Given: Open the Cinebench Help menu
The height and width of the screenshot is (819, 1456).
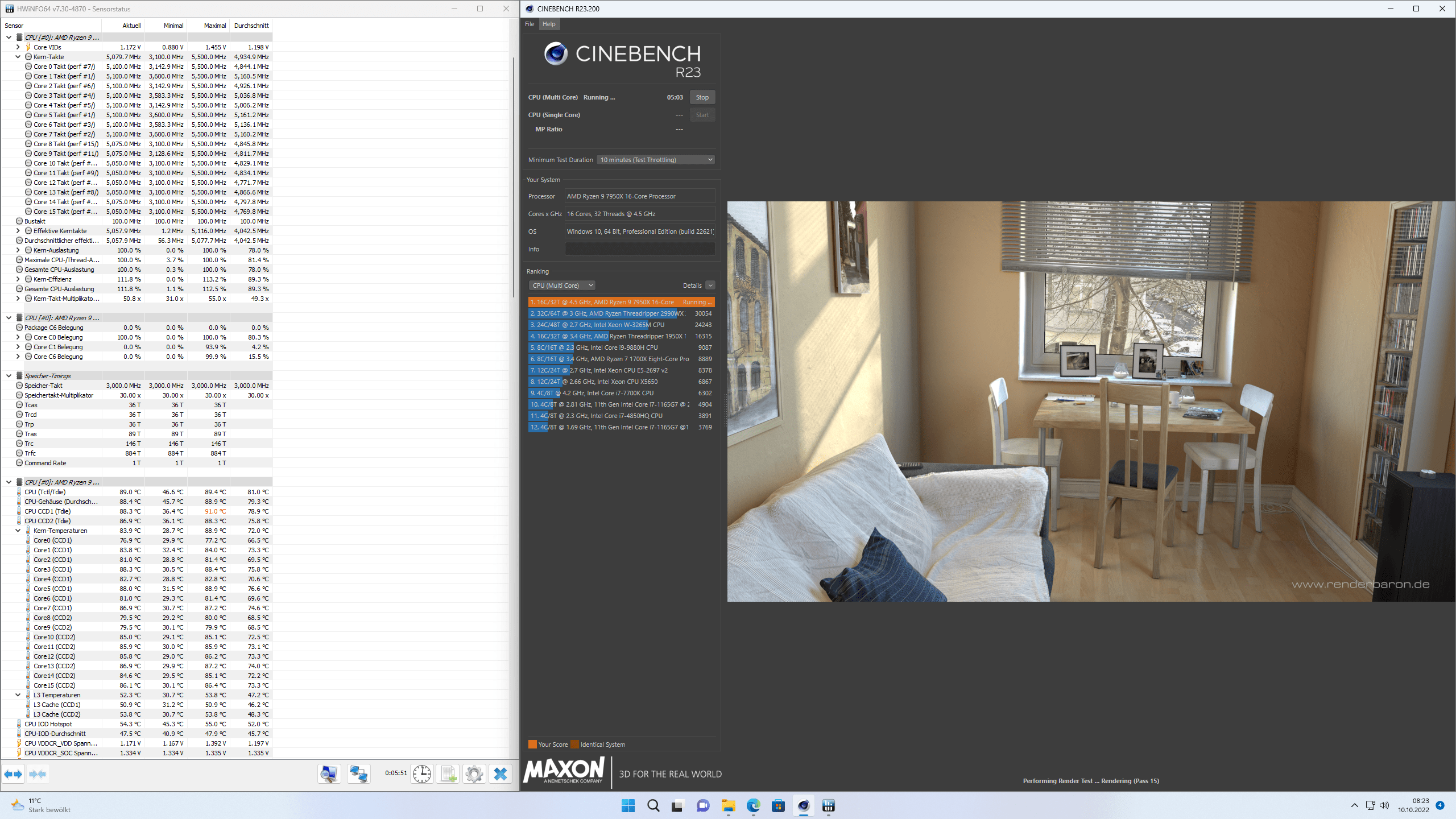Looking at the screenshot, I should (x=549, y=24).
